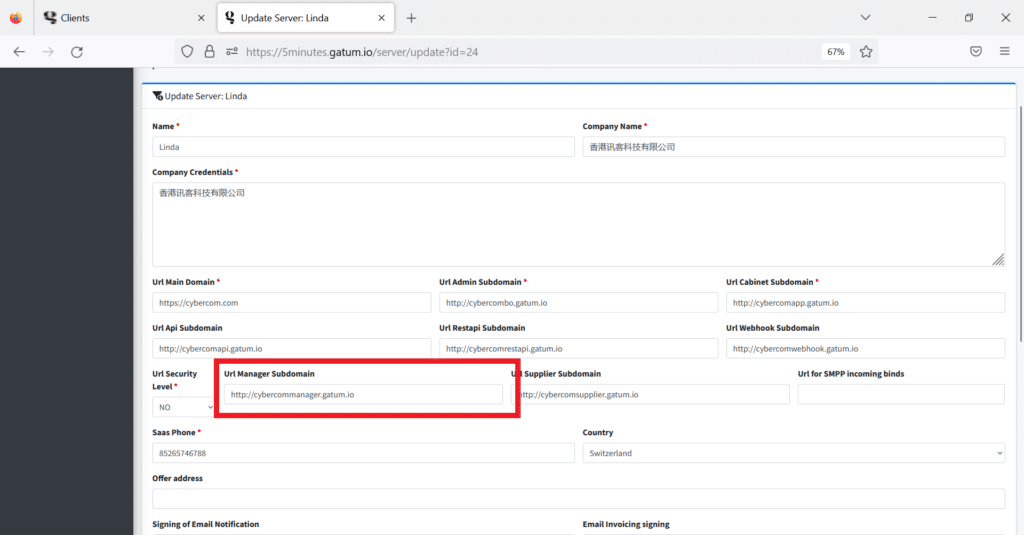
Task: Grab the Company Credentials textarea resize handle
Action: (x=999, y=260)
